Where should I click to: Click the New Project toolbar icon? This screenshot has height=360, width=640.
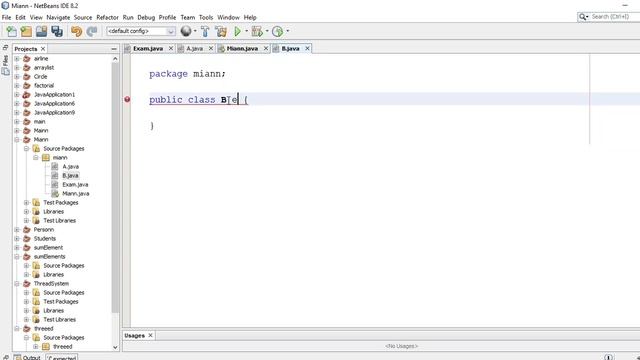[x=26, y=31]
